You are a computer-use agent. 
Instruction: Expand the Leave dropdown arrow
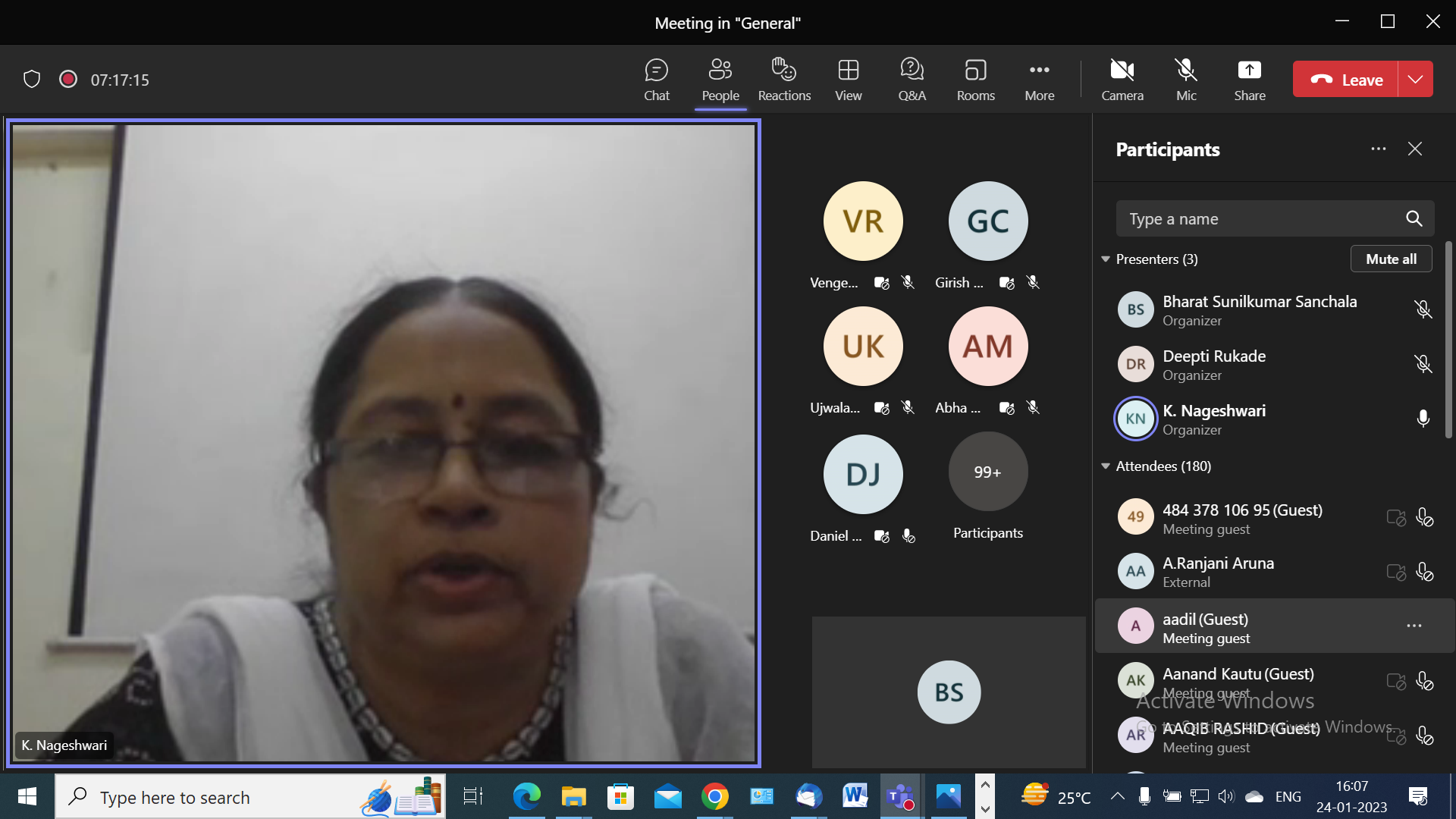(1415, 79)
